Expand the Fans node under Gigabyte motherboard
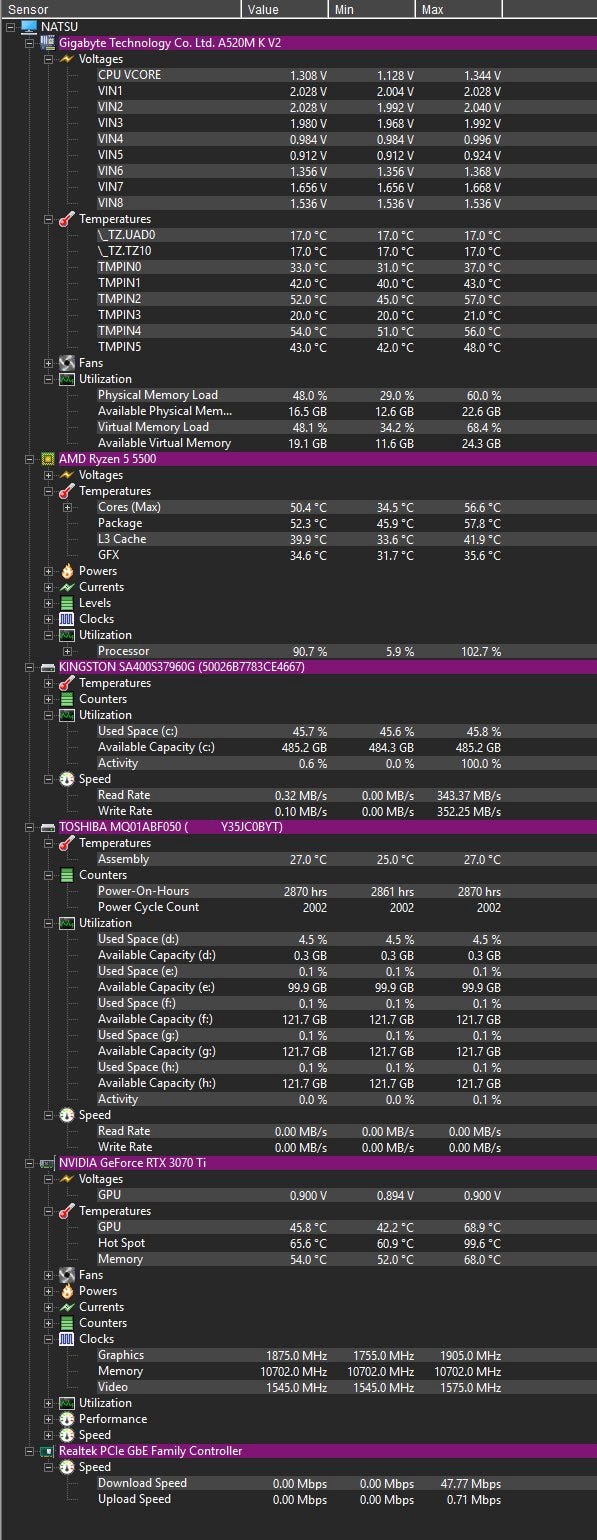The image size is (597, 1540). (x=48, y=363)
